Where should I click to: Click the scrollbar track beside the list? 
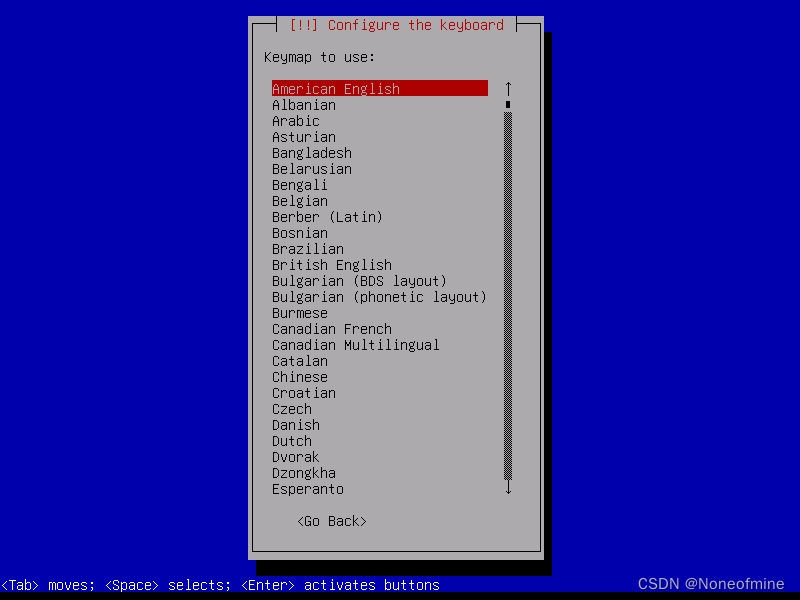point(508,296)
